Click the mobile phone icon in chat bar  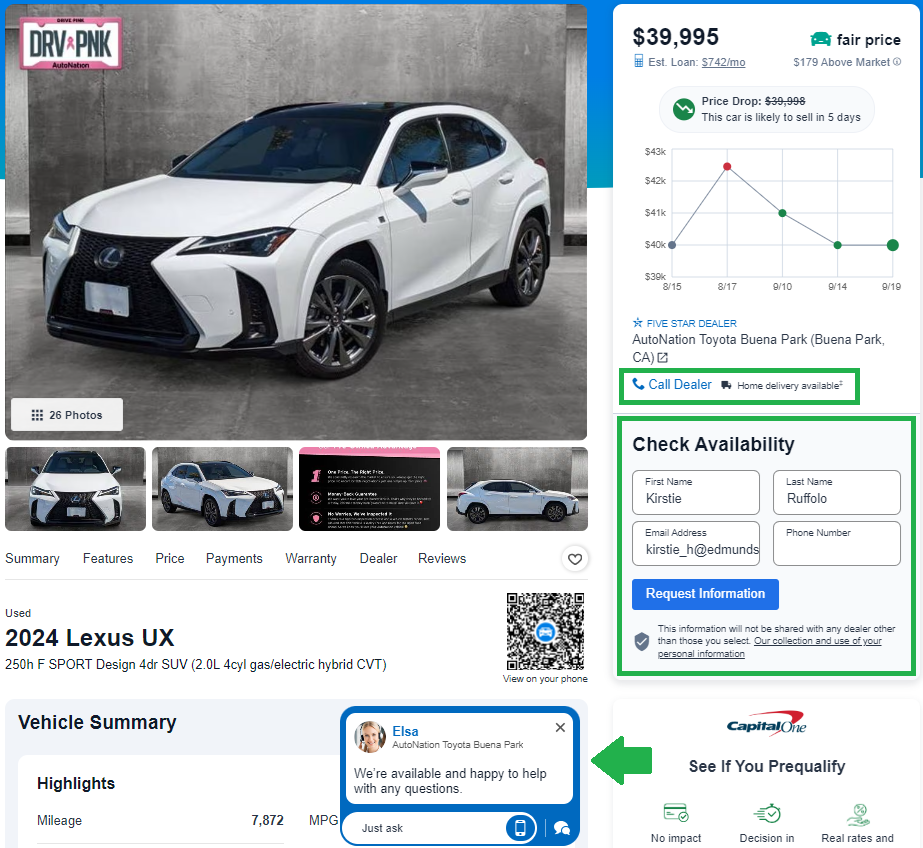click(x=520, y=828)
